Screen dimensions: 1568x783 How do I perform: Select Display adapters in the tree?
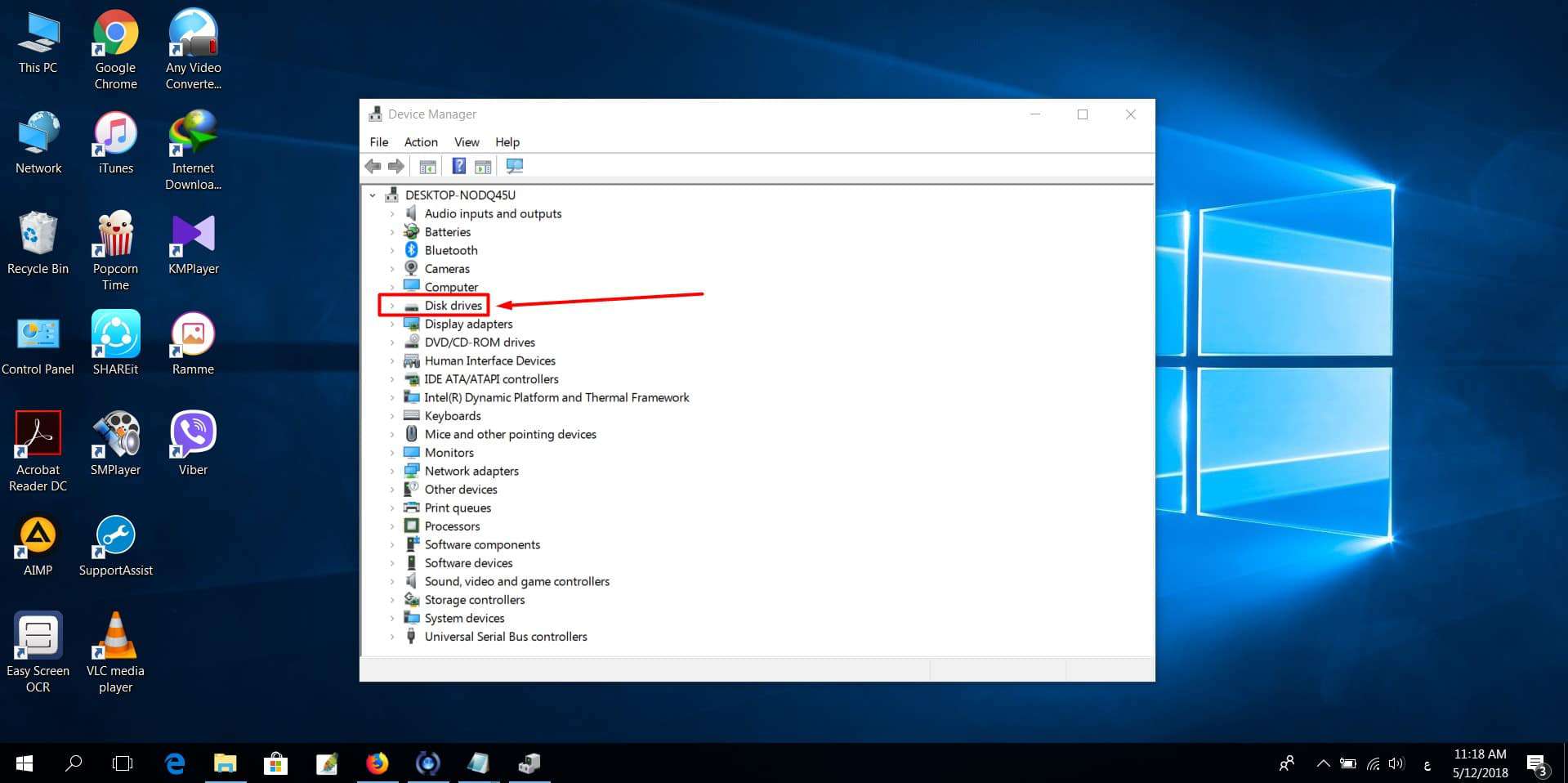tap(468, 324)
